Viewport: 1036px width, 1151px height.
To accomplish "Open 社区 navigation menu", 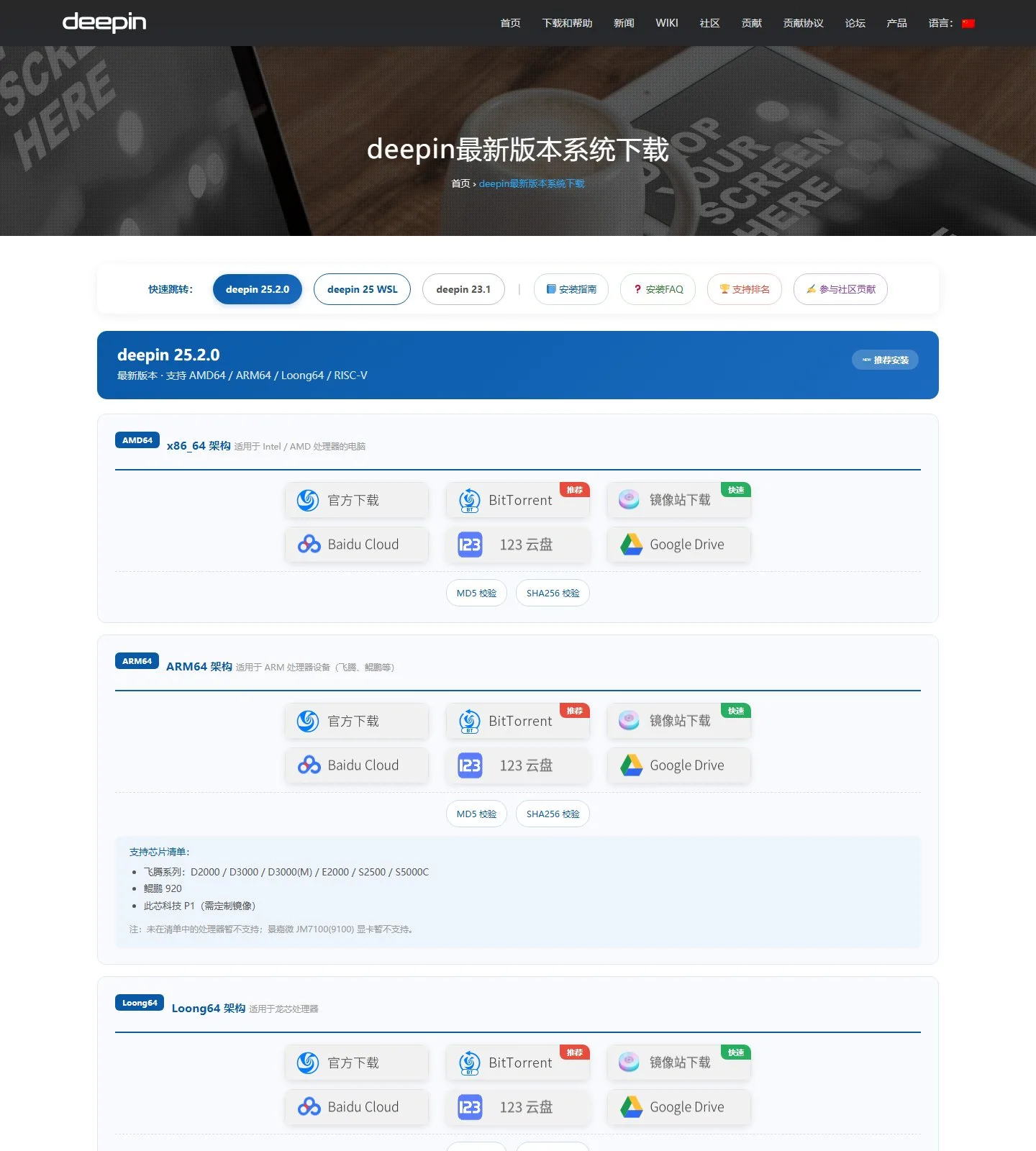I will click(709, 23).
